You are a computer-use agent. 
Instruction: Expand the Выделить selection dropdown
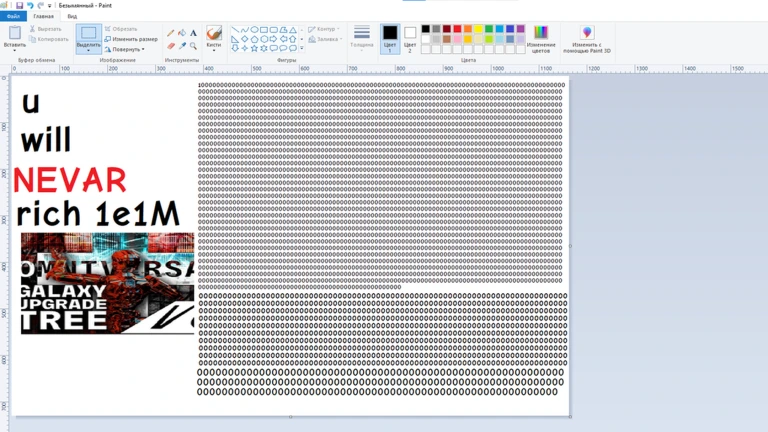(88, 50)
